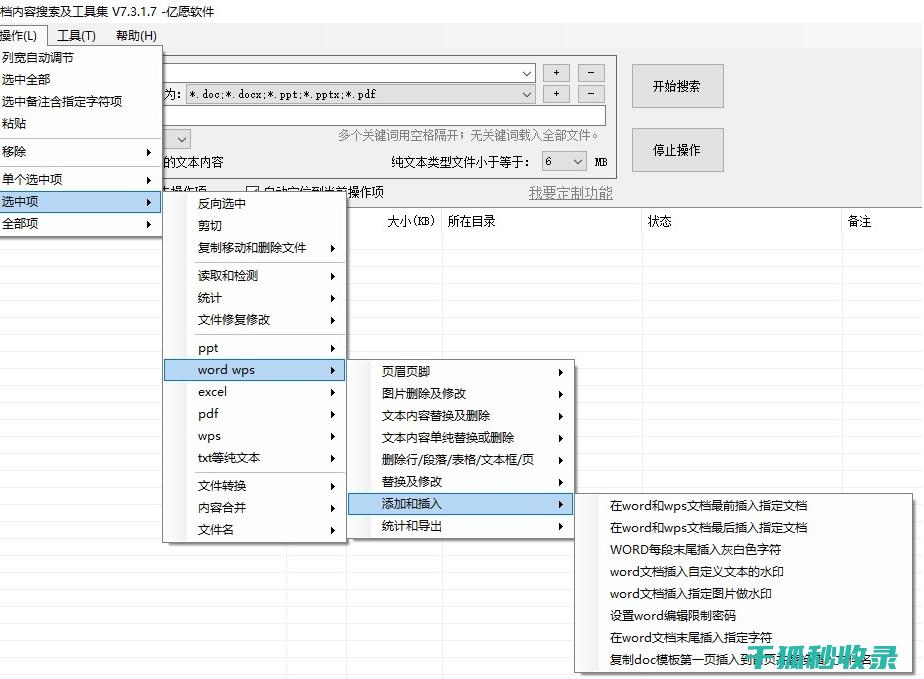The height and width of the screenshot is (679, 924).
Task: Open the 帮助(H) menu
Action: [136, 36]
